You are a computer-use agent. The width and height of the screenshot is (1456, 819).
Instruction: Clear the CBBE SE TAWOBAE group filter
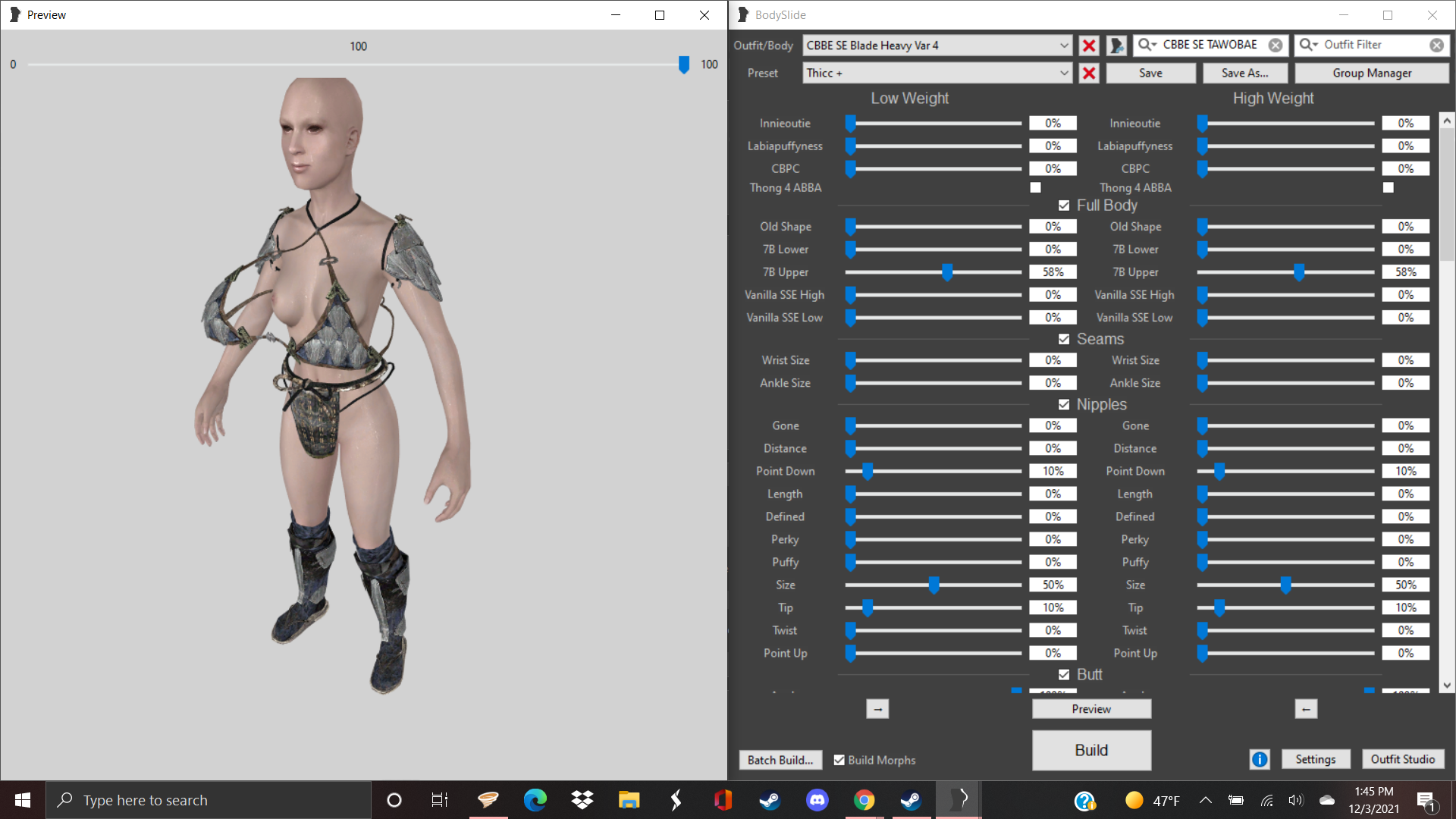(1276, 45)
